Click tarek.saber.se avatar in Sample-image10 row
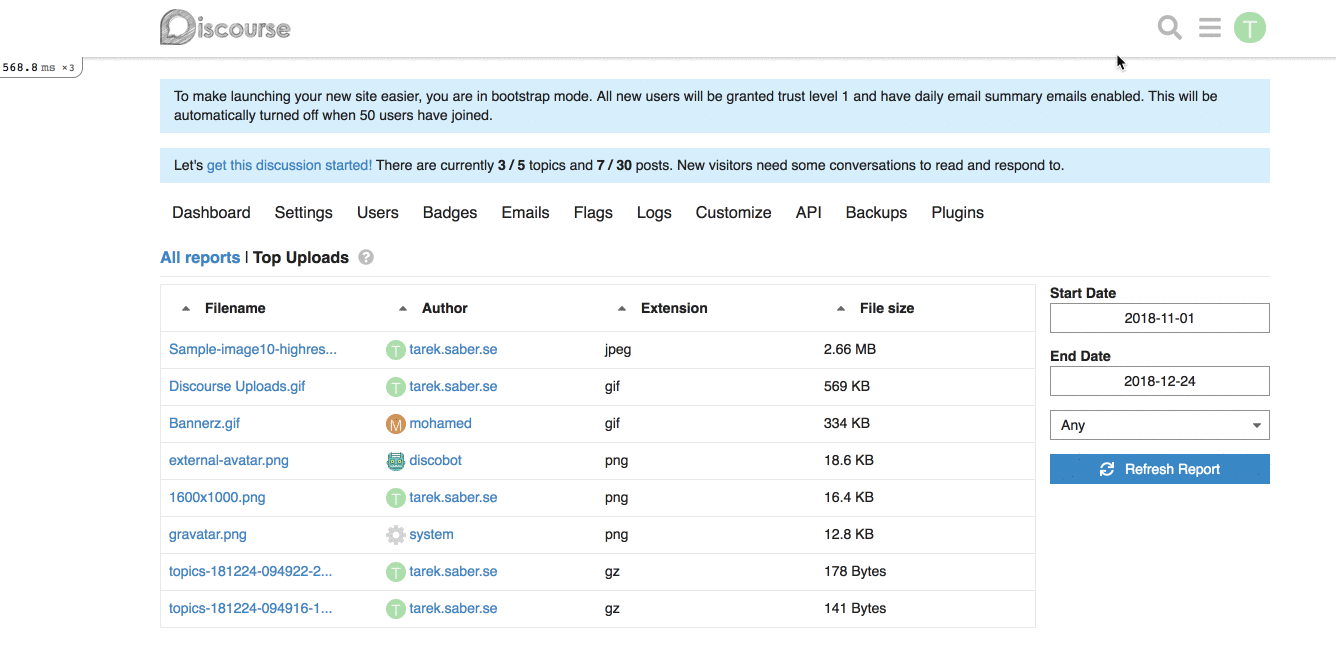This screenshot has width=1336, height=658. (396, 350)
